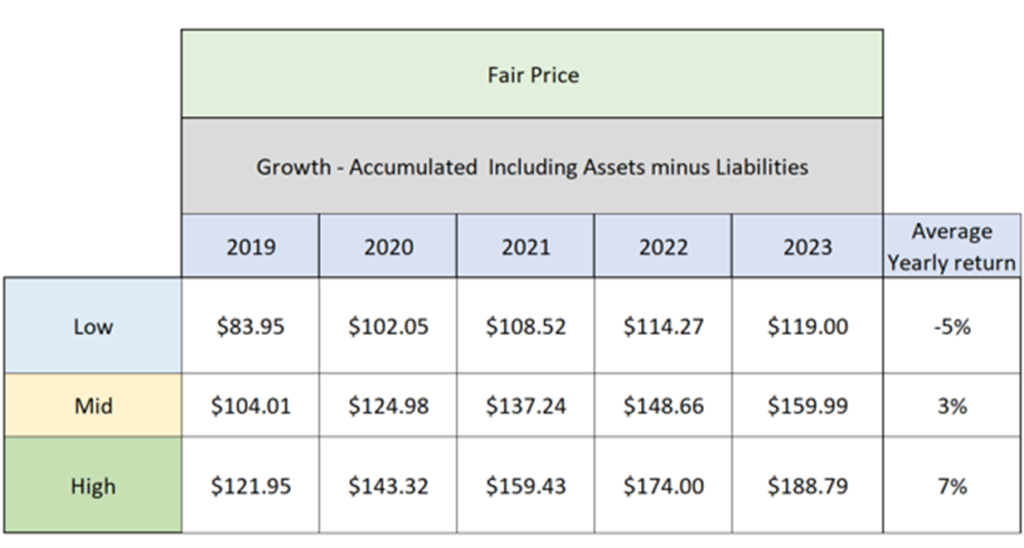The width and height of the screenshot is (1024, 548).
Task: Select the High average return 7% cell
Action: tap(952, 487)
